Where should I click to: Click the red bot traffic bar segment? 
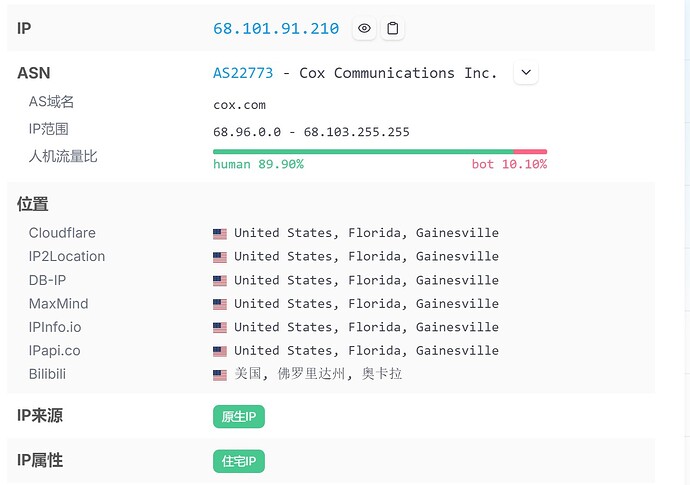tap(530, 152)
